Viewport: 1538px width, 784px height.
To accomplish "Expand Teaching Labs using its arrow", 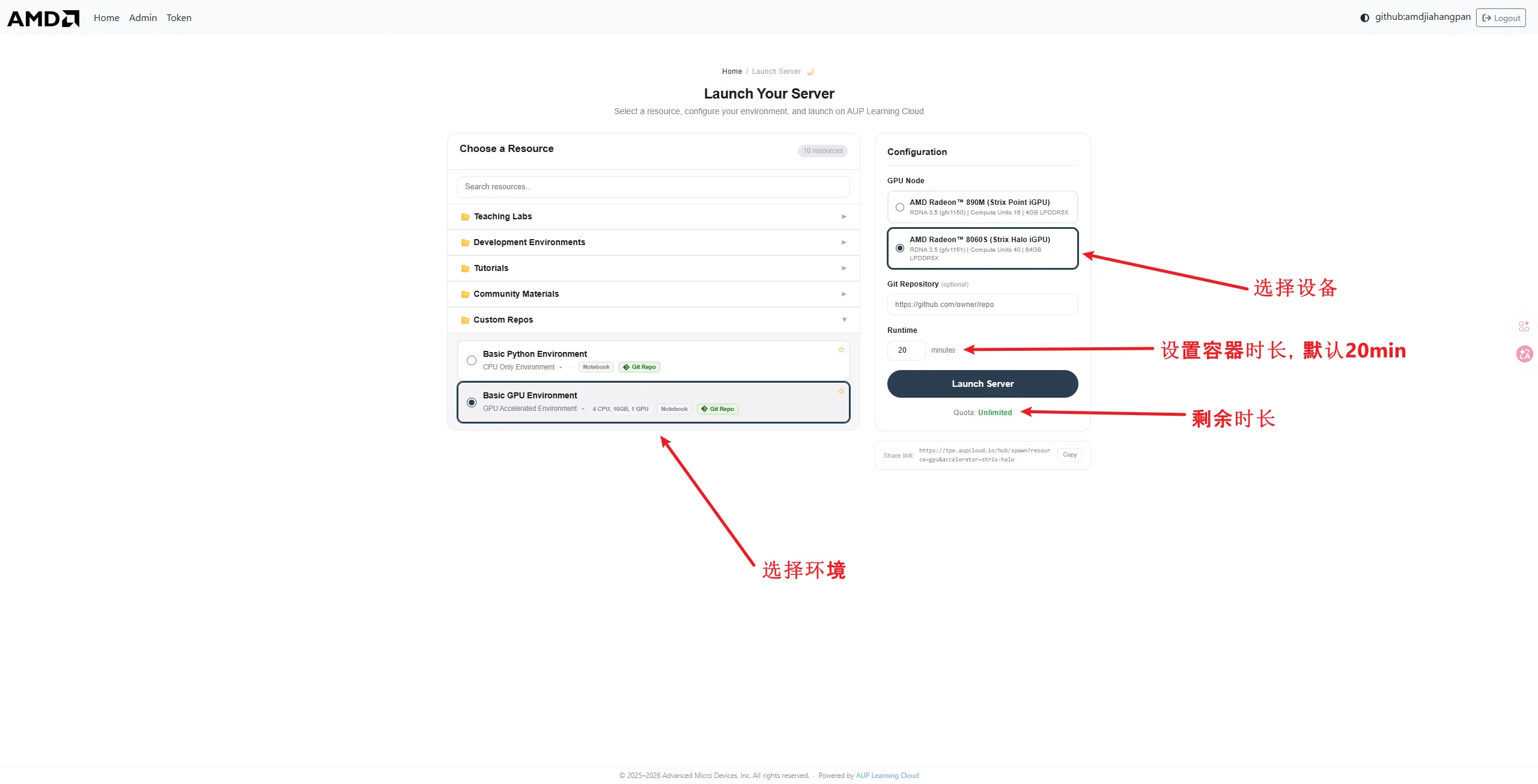I will pyautogui.click(x=844, y=217).
